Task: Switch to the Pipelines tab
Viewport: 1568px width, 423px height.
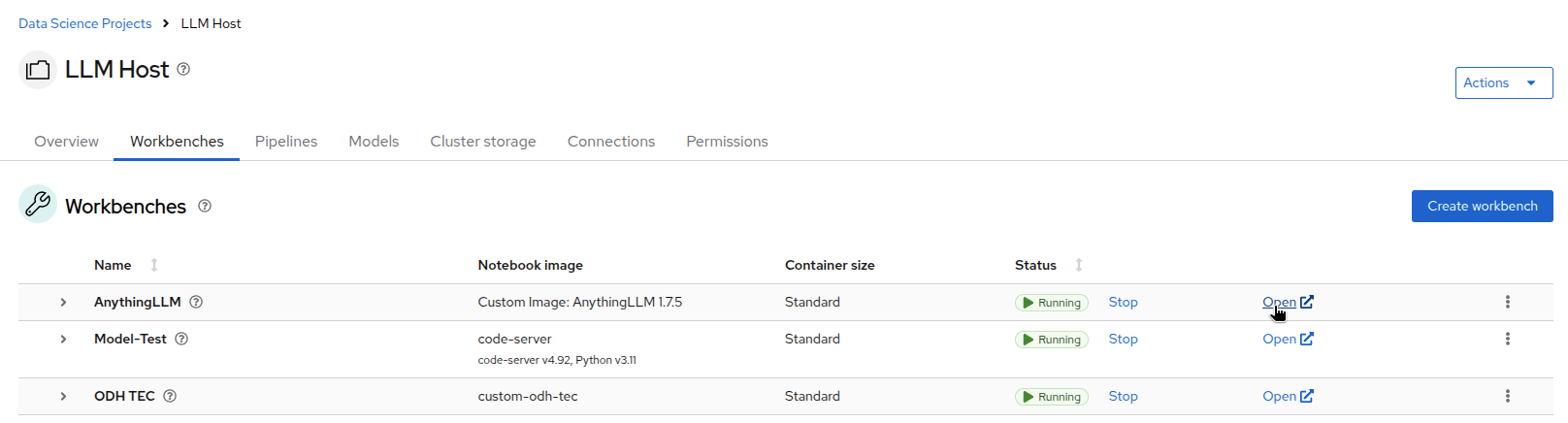Action: coord(286,141)
